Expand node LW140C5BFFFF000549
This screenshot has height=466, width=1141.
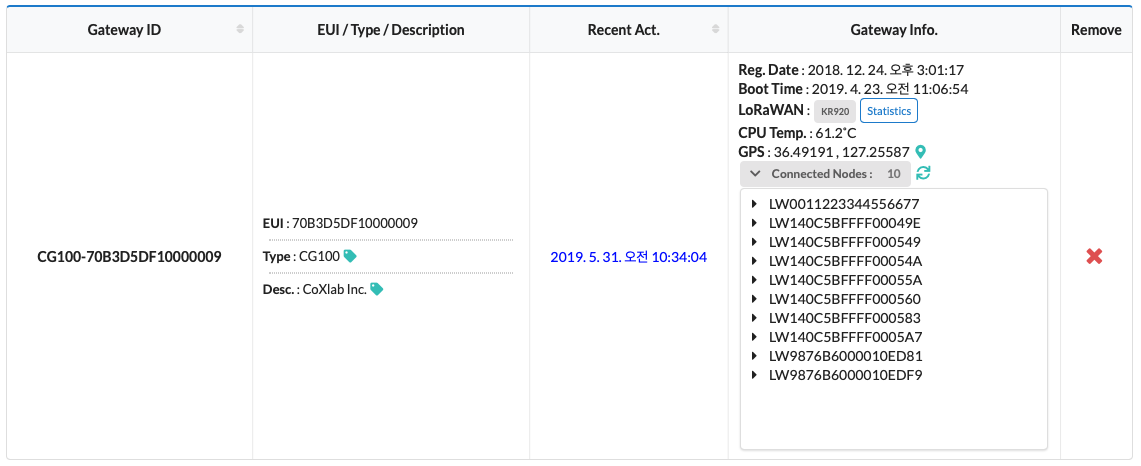tap(754, 242)
